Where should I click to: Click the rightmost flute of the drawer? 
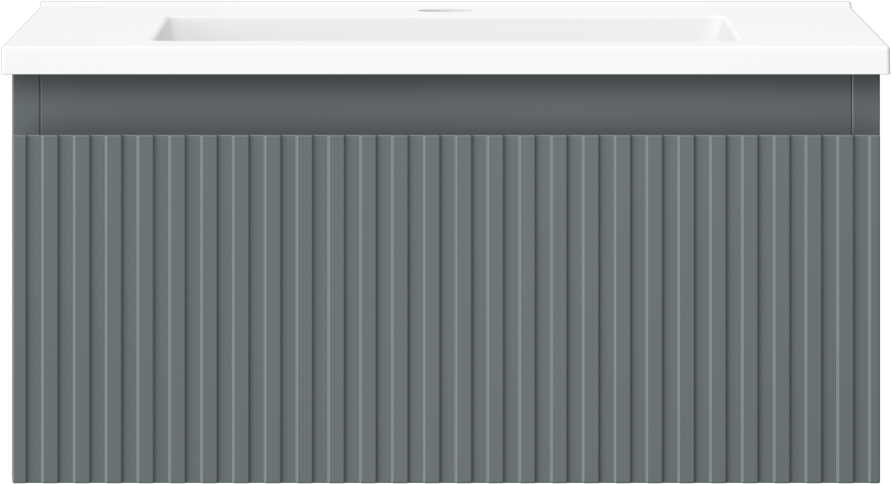point(873,308)
